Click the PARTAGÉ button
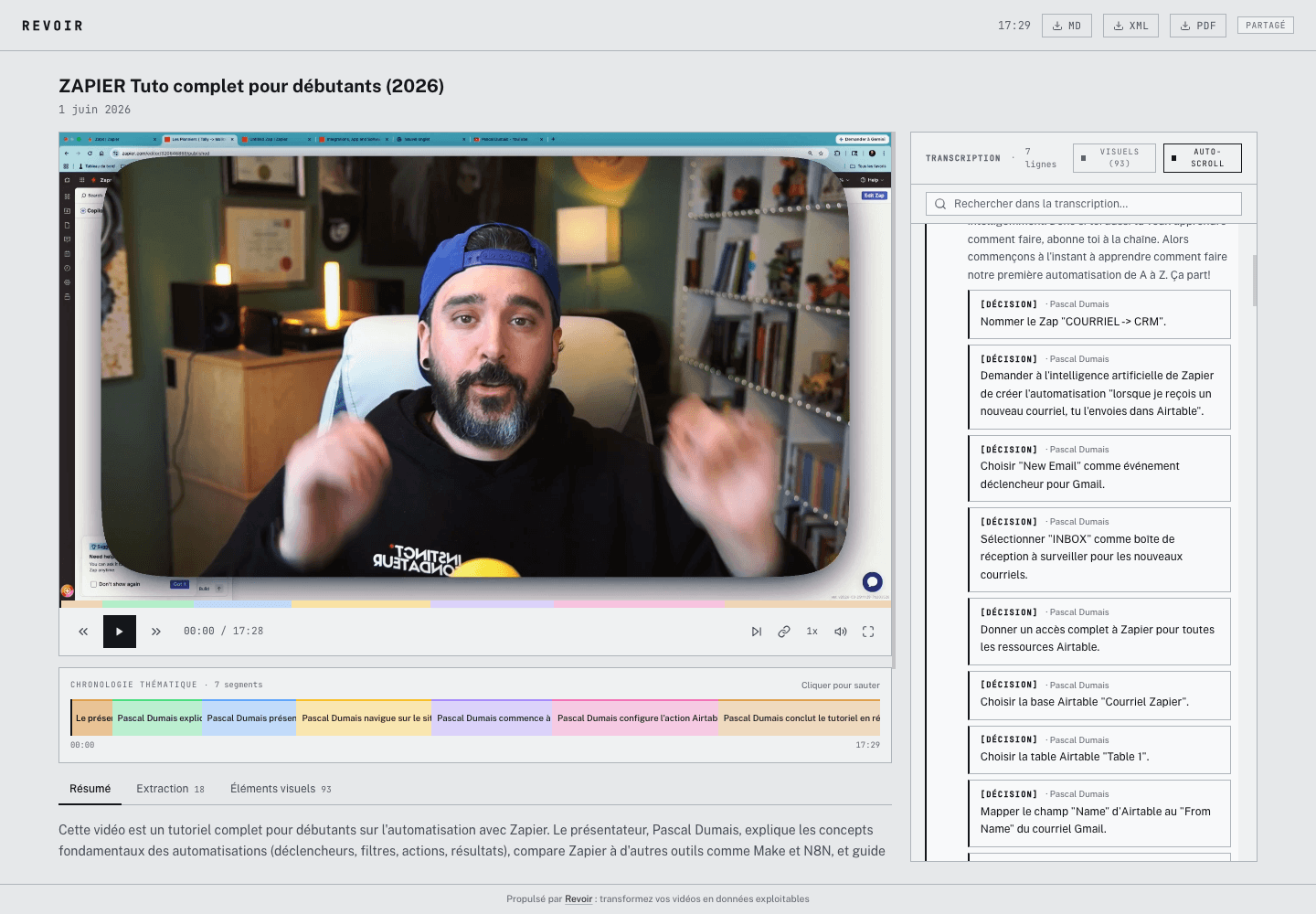This screenshot has width=1316, height=914. (1266, 26)
